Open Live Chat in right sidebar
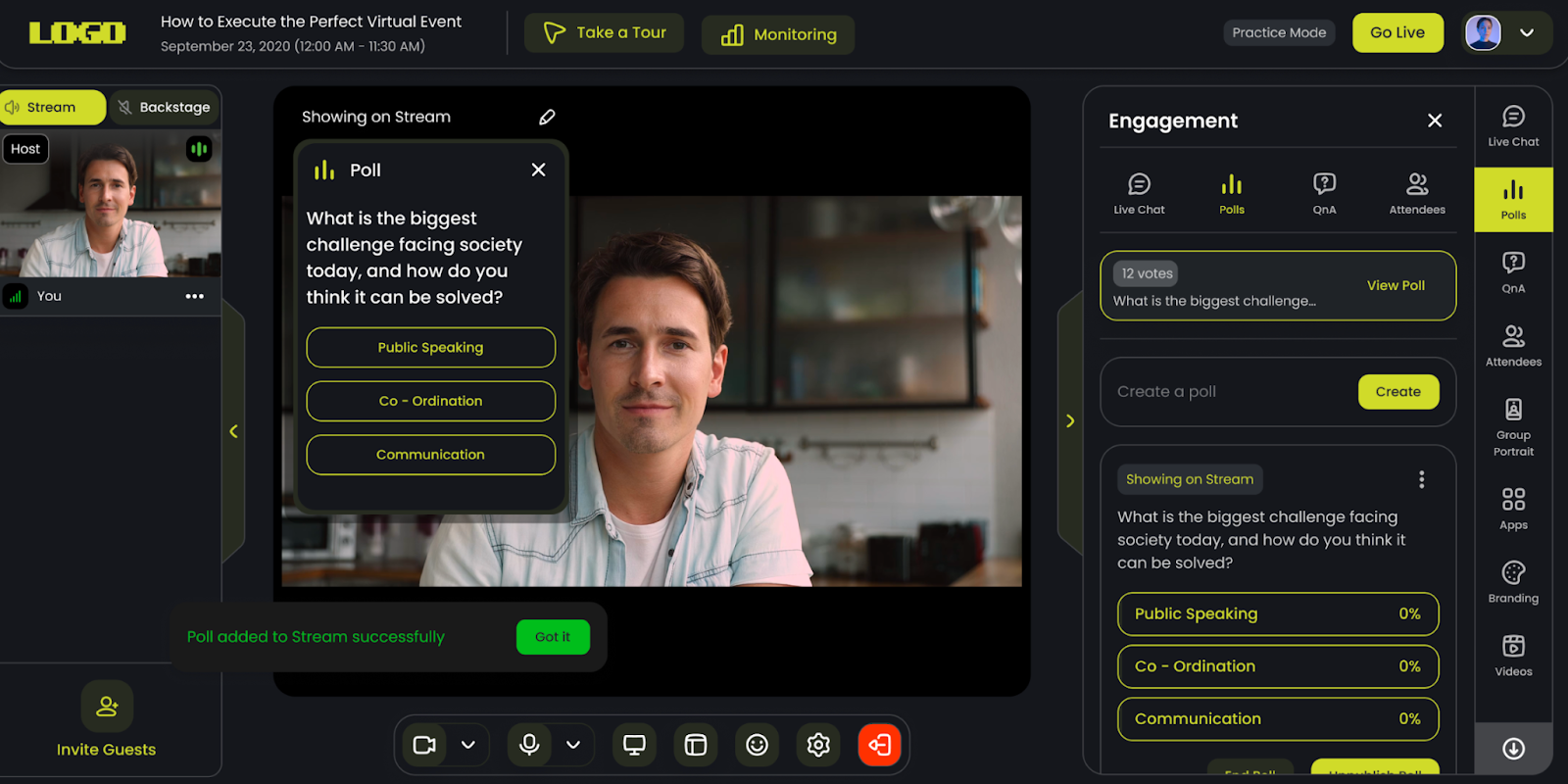This screenshot has width=1568, height=784. tap(1513, 126)
